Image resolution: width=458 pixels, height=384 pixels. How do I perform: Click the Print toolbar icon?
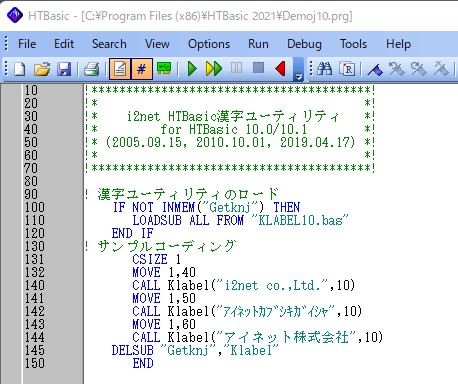coord(92,69)
